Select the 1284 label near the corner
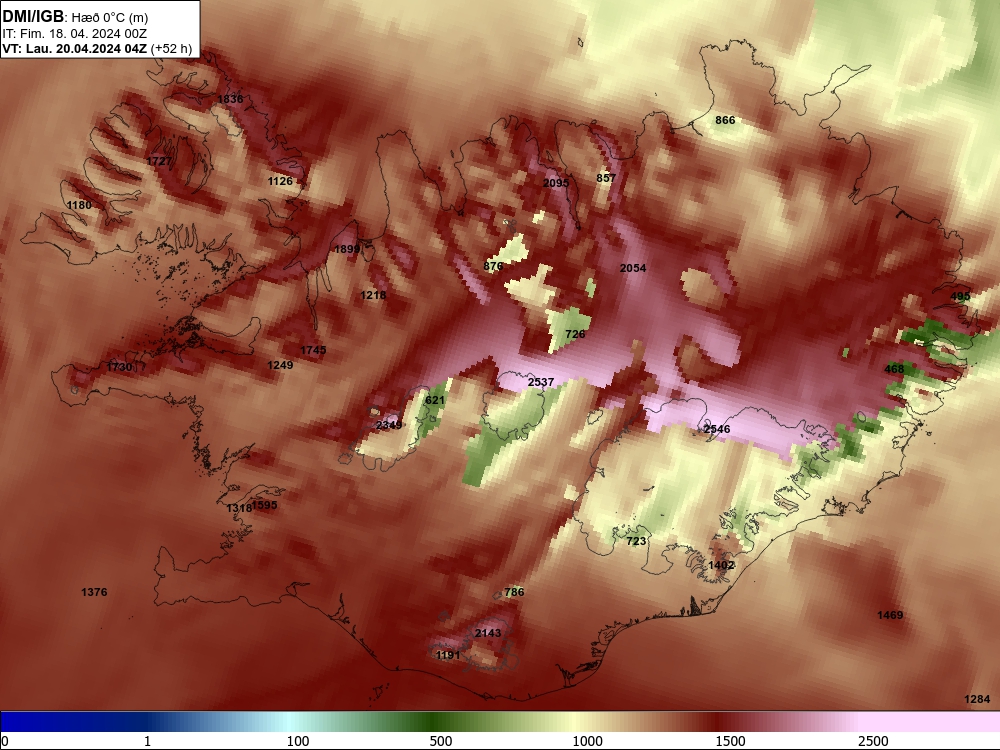Image resolution: width=1000 pixels, height=750 pixels. [977, 699]
